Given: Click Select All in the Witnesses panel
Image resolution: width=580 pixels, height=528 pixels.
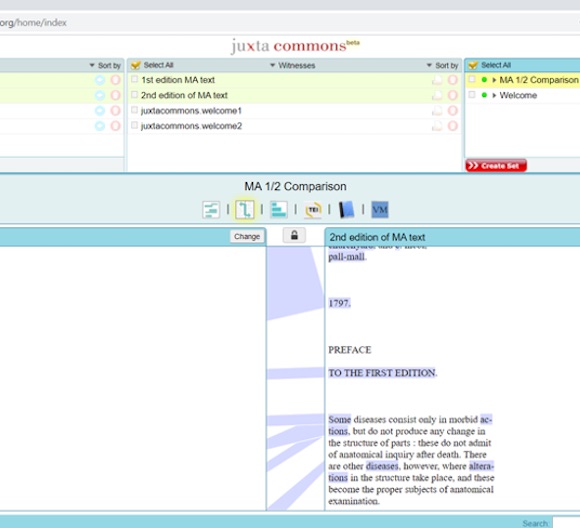Looking at the screenshot, I should (152, 65).
